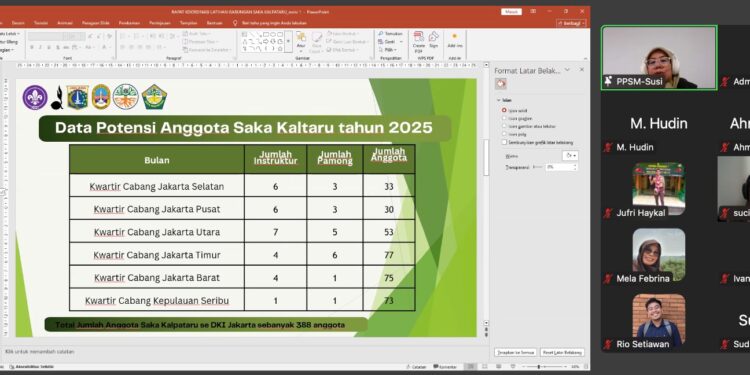Image resolution: width=750 pixels, height=375 pixels.
Task: Open the Warna fill color picker
Action: tap(570, 155)
